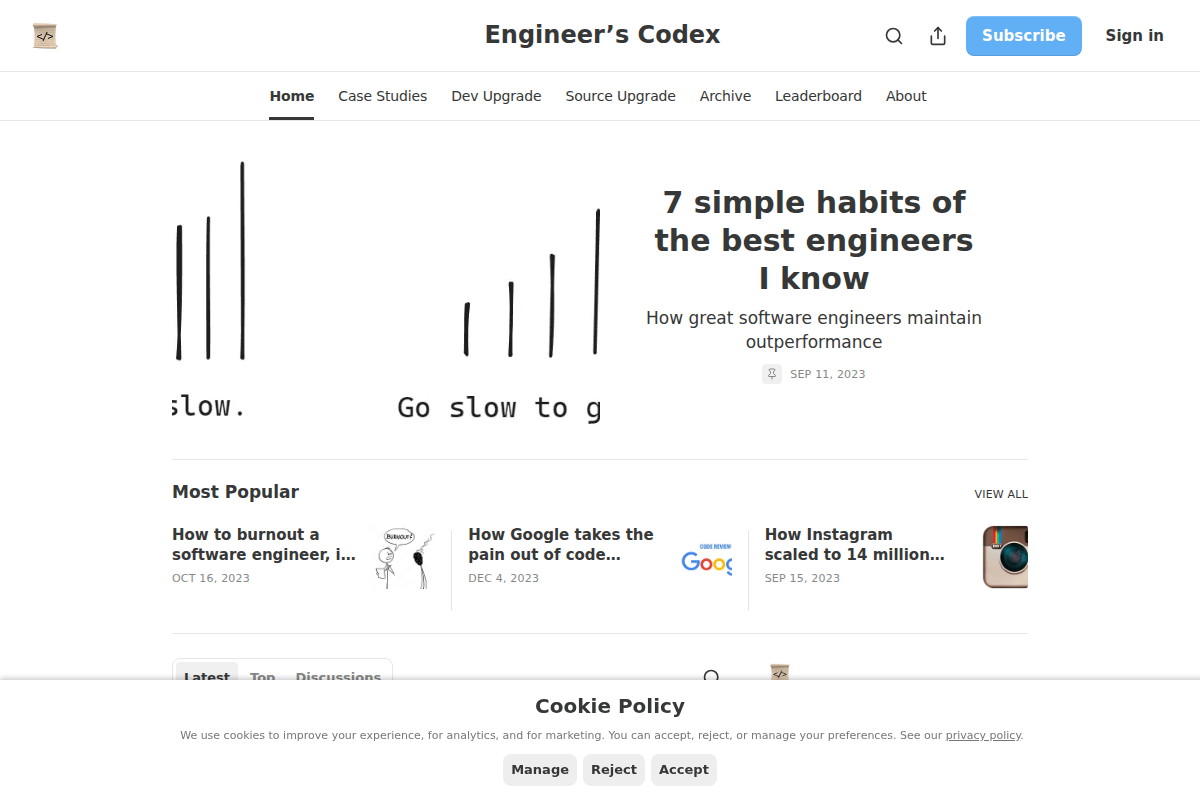Open the privacy policy link
The image size is (1200, 800).
coord(983,735)
